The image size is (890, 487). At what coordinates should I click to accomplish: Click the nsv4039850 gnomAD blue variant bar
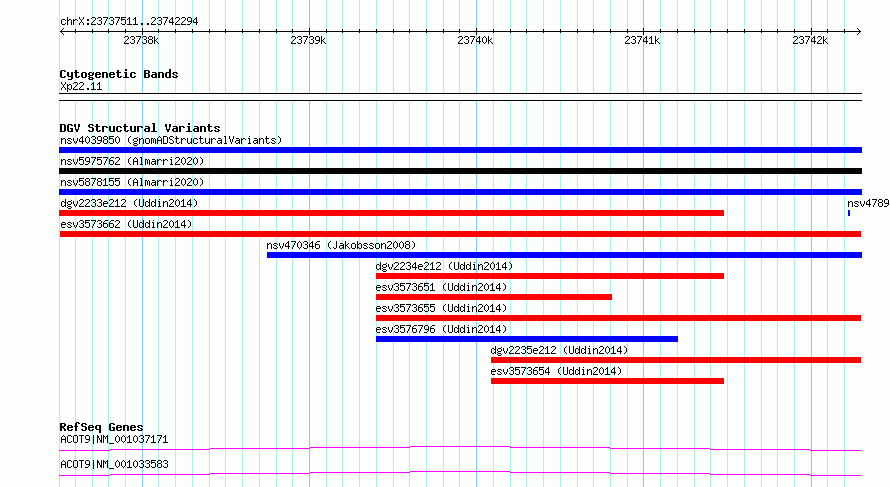pyautogui.click(x=460, y=150)
